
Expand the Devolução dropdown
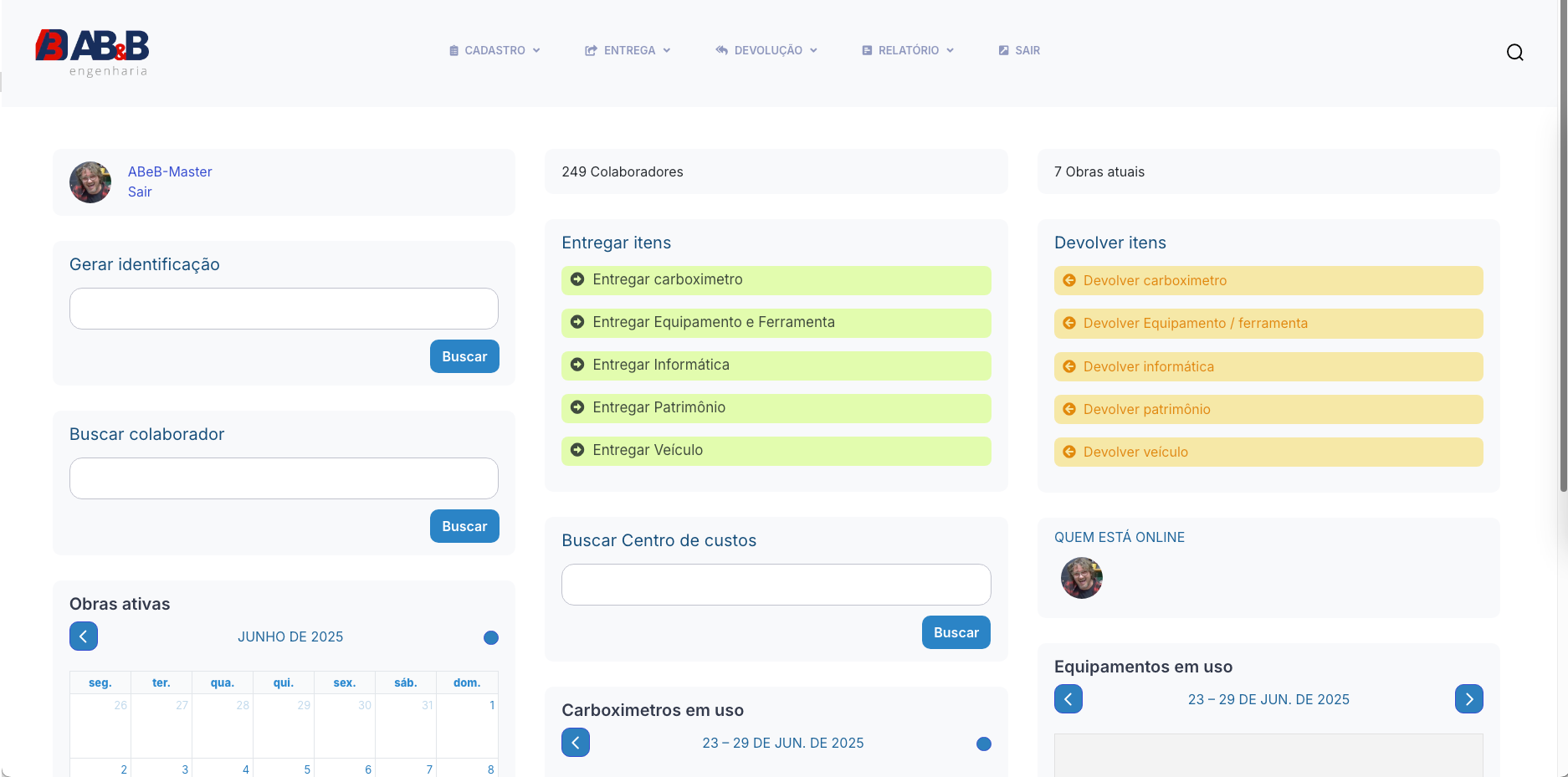pos(766,50)
